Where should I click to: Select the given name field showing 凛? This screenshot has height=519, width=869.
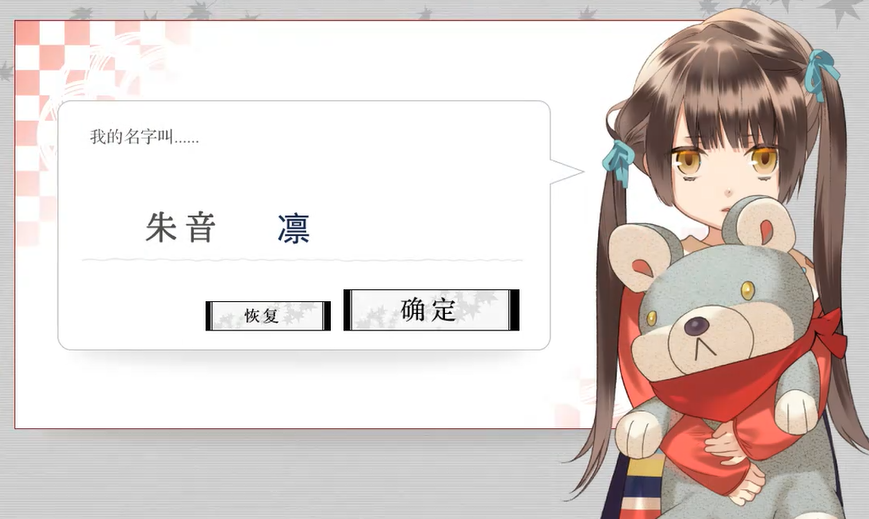294,228
